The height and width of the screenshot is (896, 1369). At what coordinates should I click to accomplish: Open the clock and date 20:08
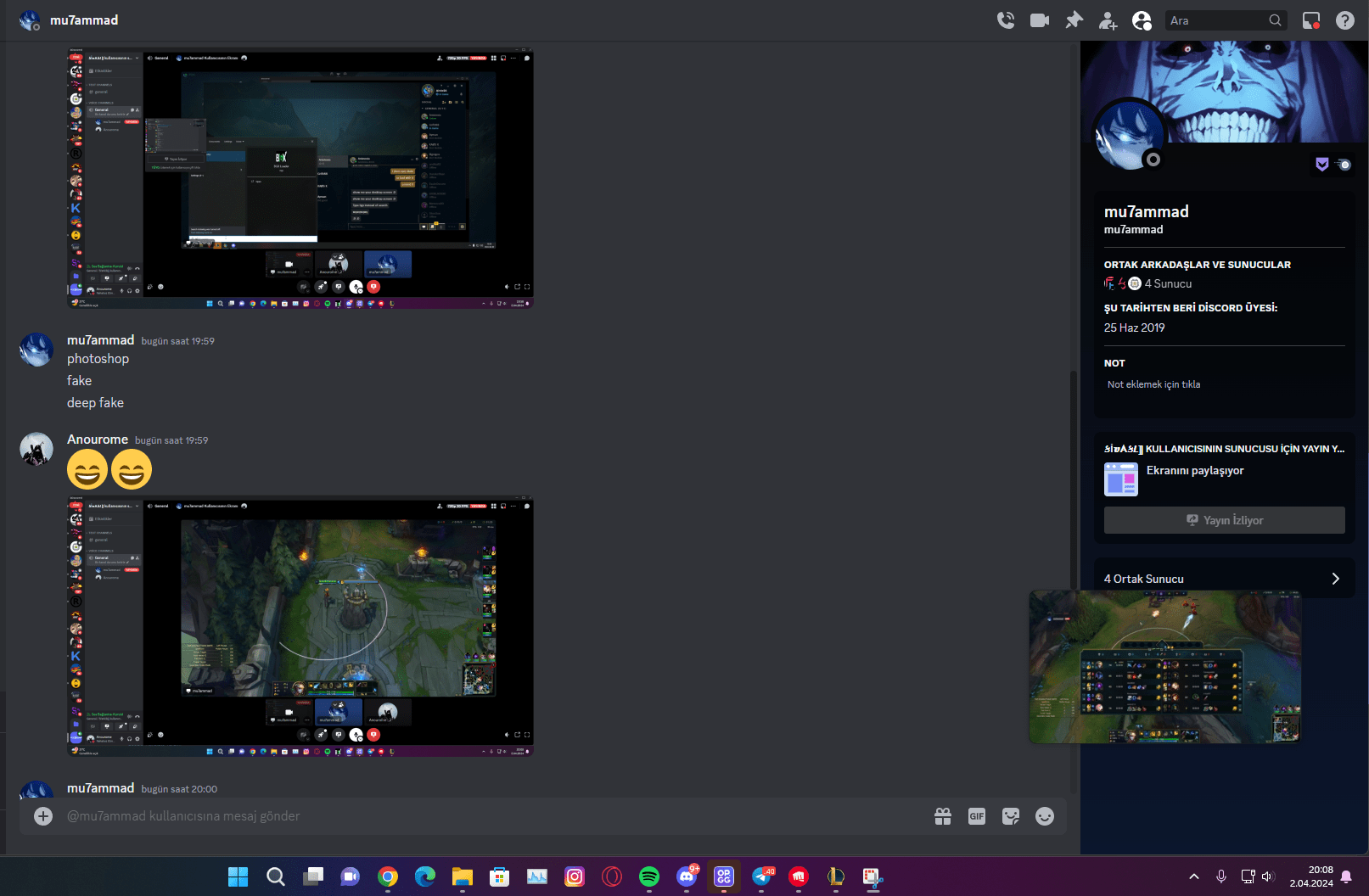click(x=1311, y=876)
